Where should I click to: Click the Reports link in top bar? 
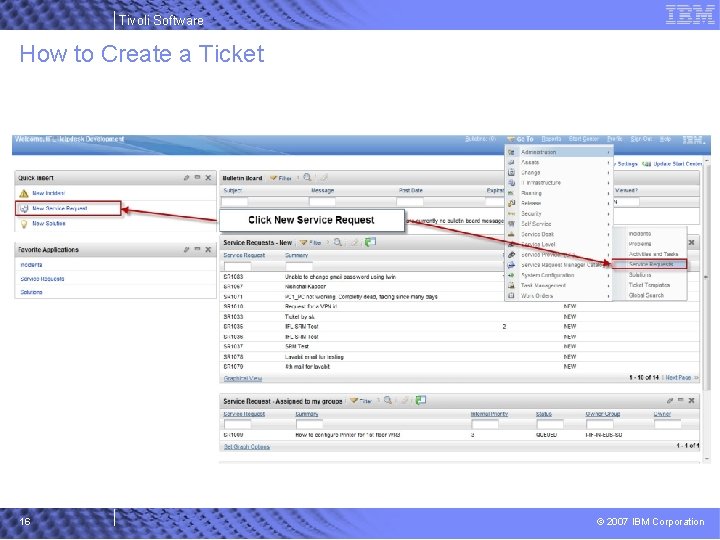tap(551, 139)
